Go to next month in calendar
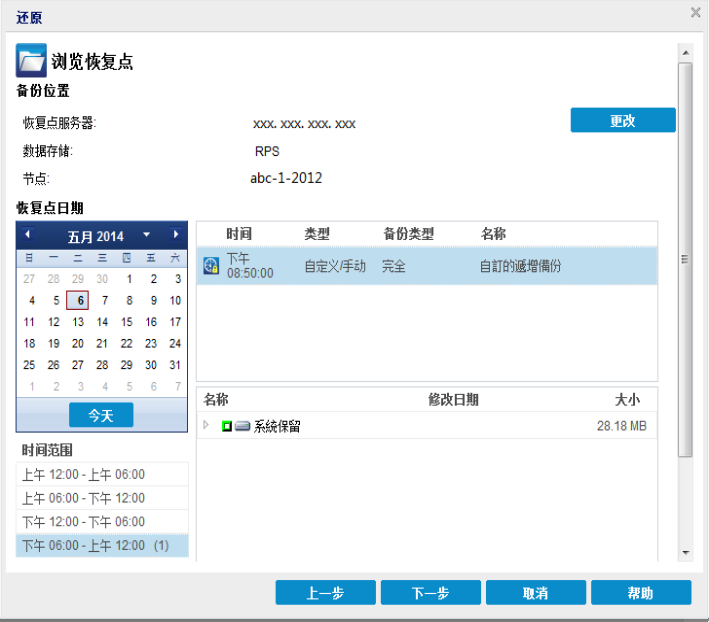This screenshot has height=622, width=709. click(x=176, y=235)
